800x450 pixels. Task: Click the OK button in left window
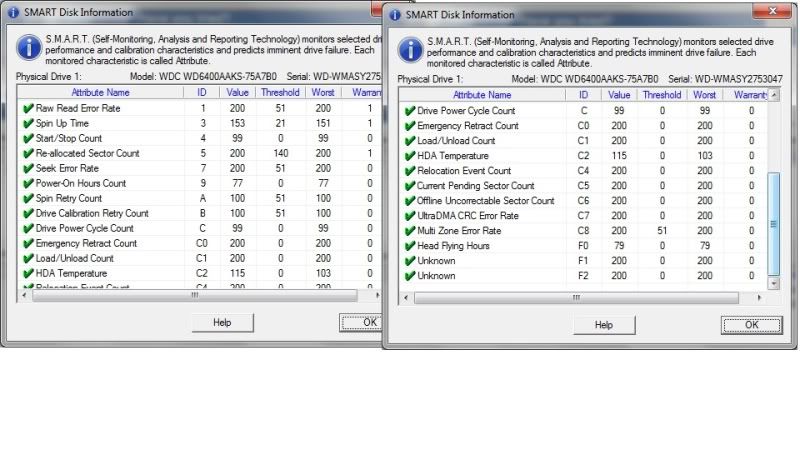click(361, 322)
